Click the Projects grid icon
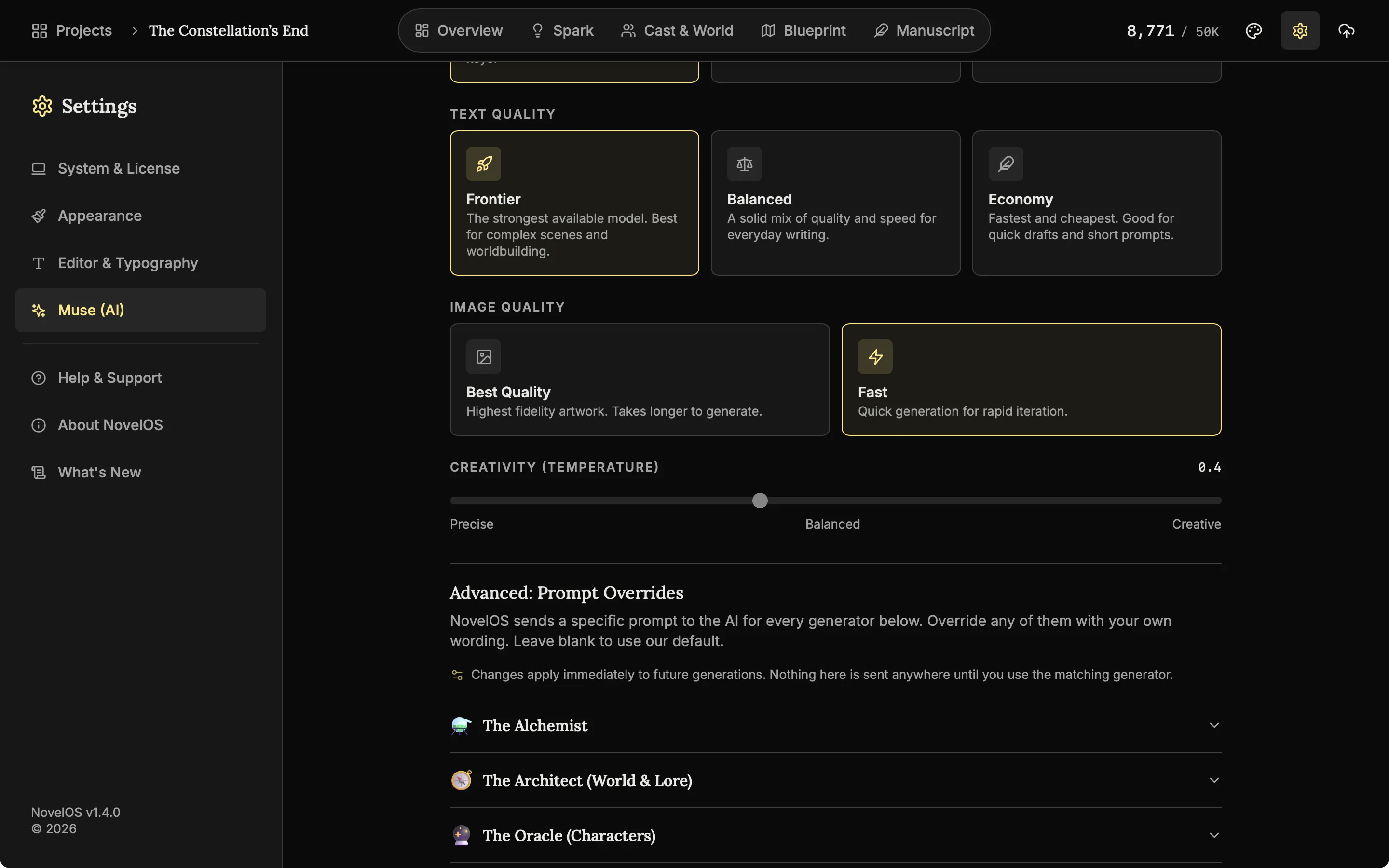Image resolution: width=1389 pixels, height=868 pixels. coord(39,30)
